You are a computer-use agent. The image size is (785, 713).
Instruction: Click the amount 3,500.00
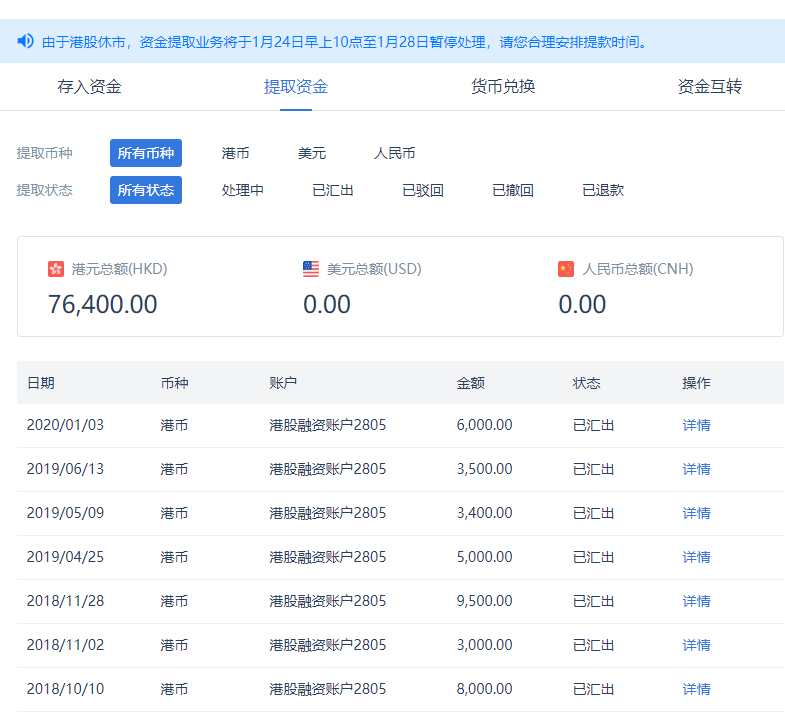pyautogui.click(x=484, y=469)
